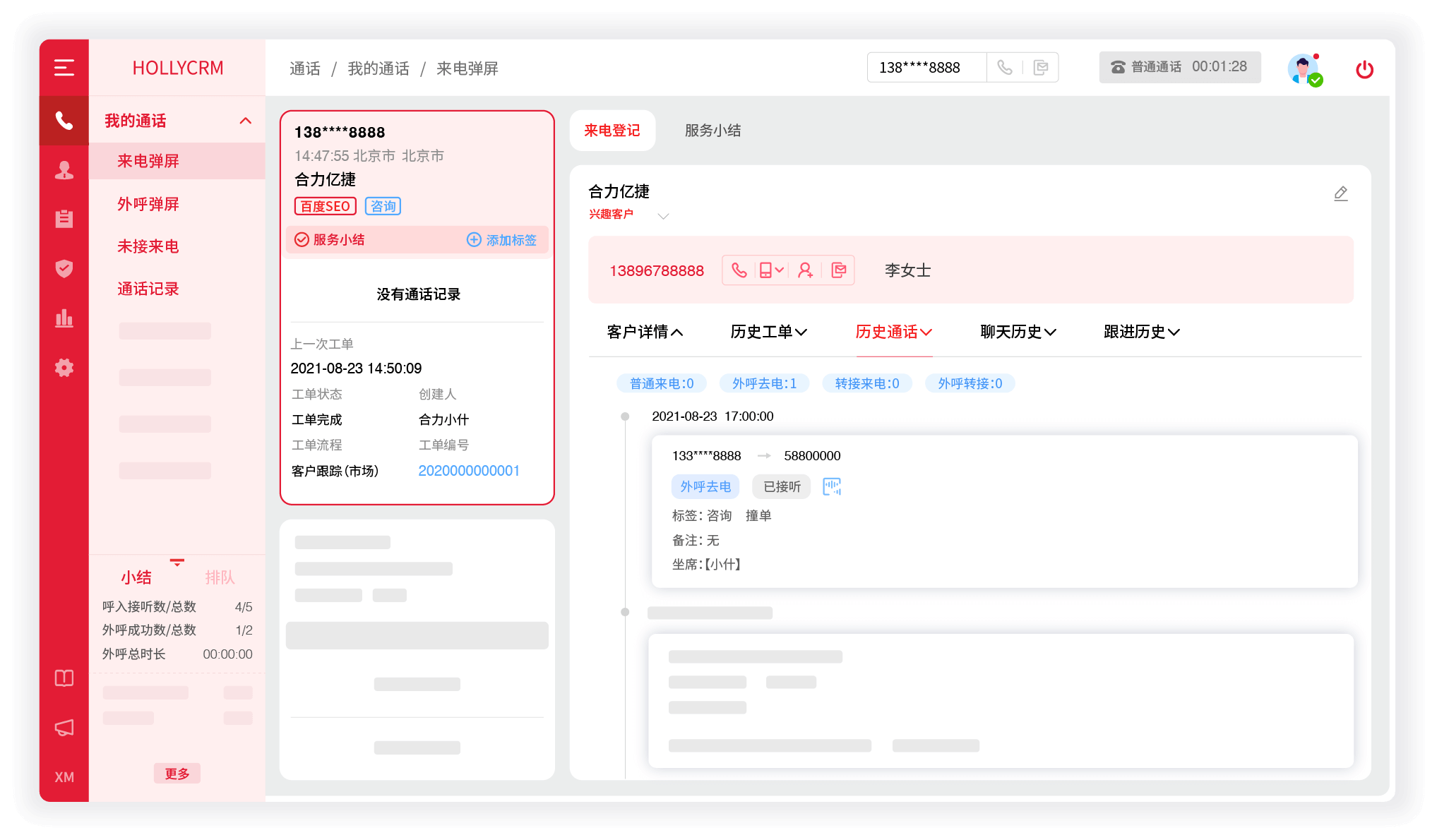
Task: Click the add contact icon next to phone number
Action: (805, 270)
